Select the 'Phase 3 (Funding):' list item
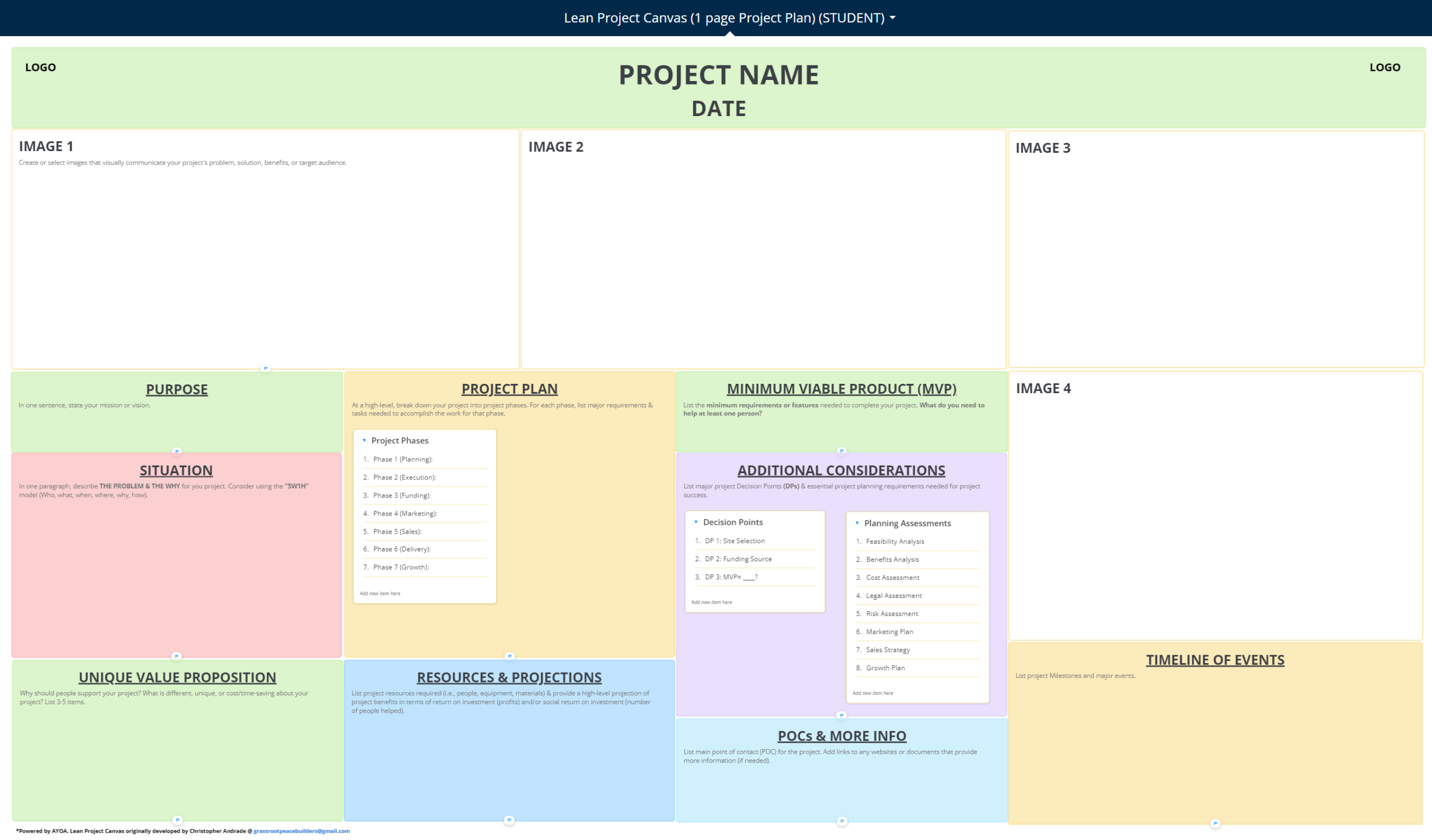1432x840 pixels. [401, 495]
